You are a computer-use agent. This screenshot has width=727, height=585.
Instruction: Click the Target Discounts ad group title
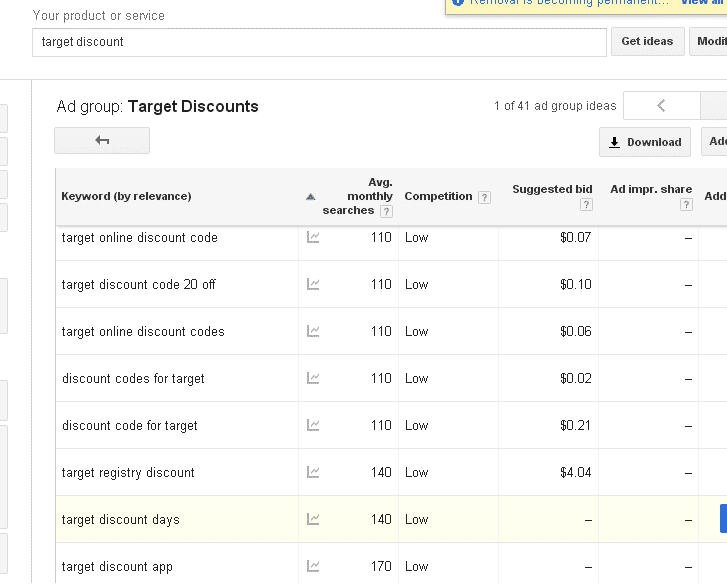(193, 106)
